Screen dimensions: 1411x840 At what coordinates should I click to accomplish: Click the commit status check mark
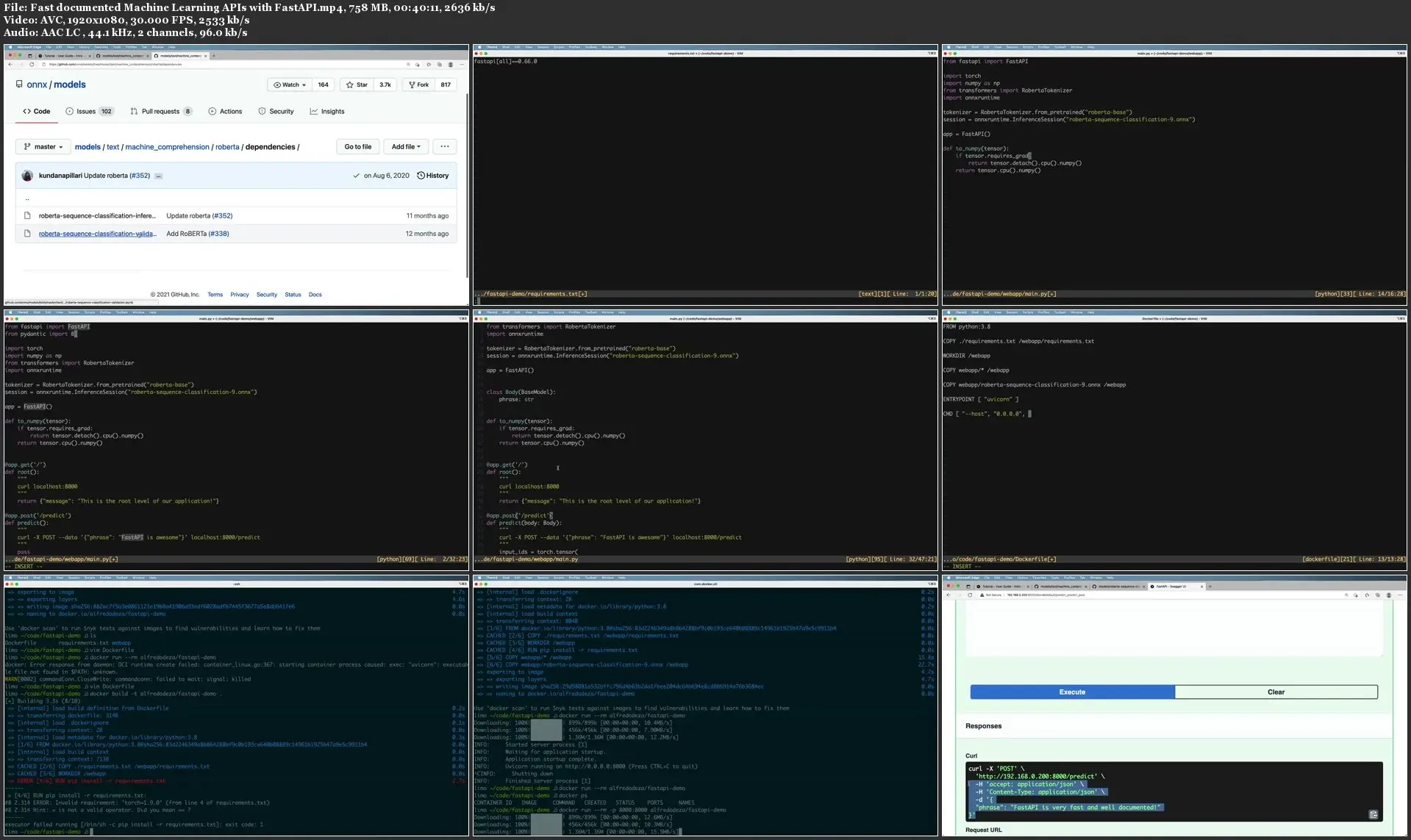coord(356,176)
